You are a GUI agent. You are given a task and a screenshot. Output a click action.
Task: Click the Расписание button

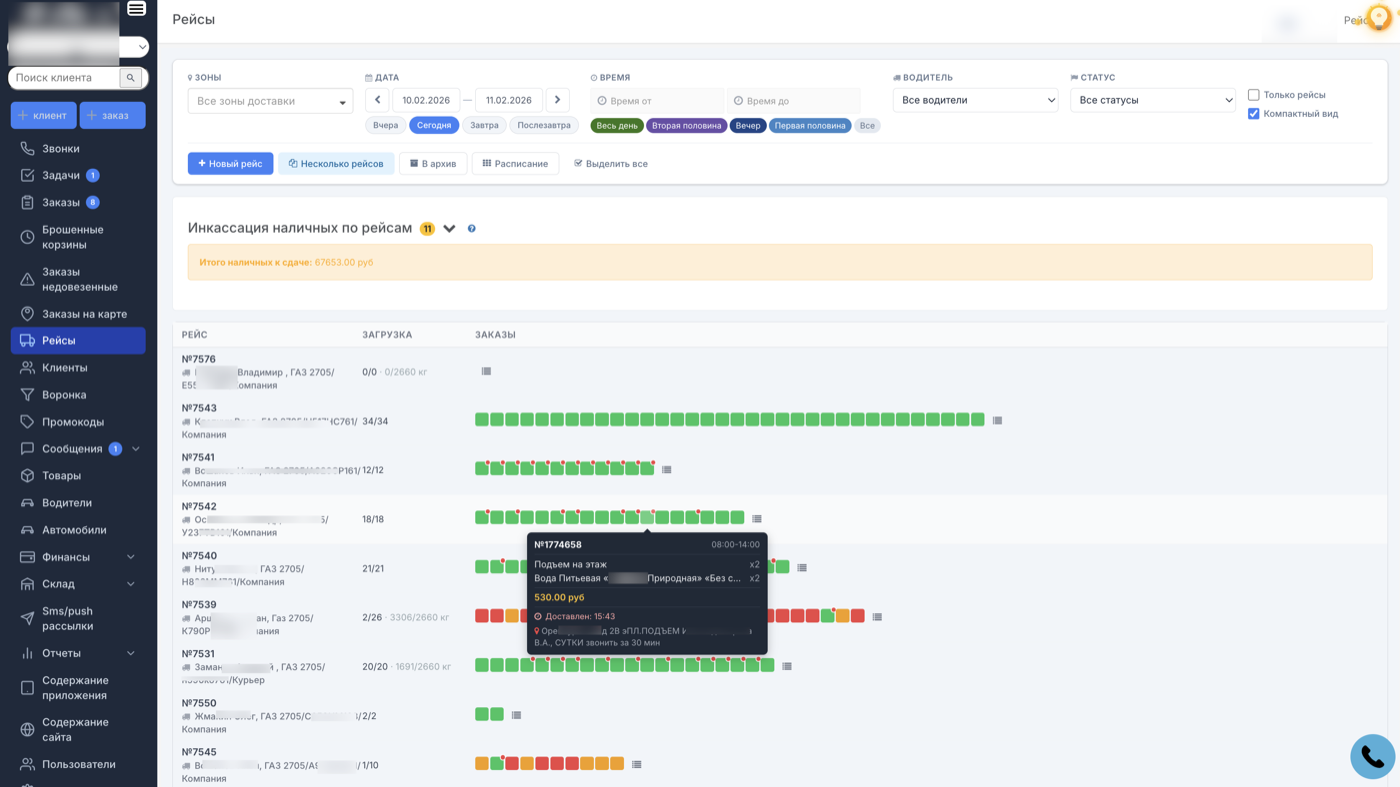515,163
